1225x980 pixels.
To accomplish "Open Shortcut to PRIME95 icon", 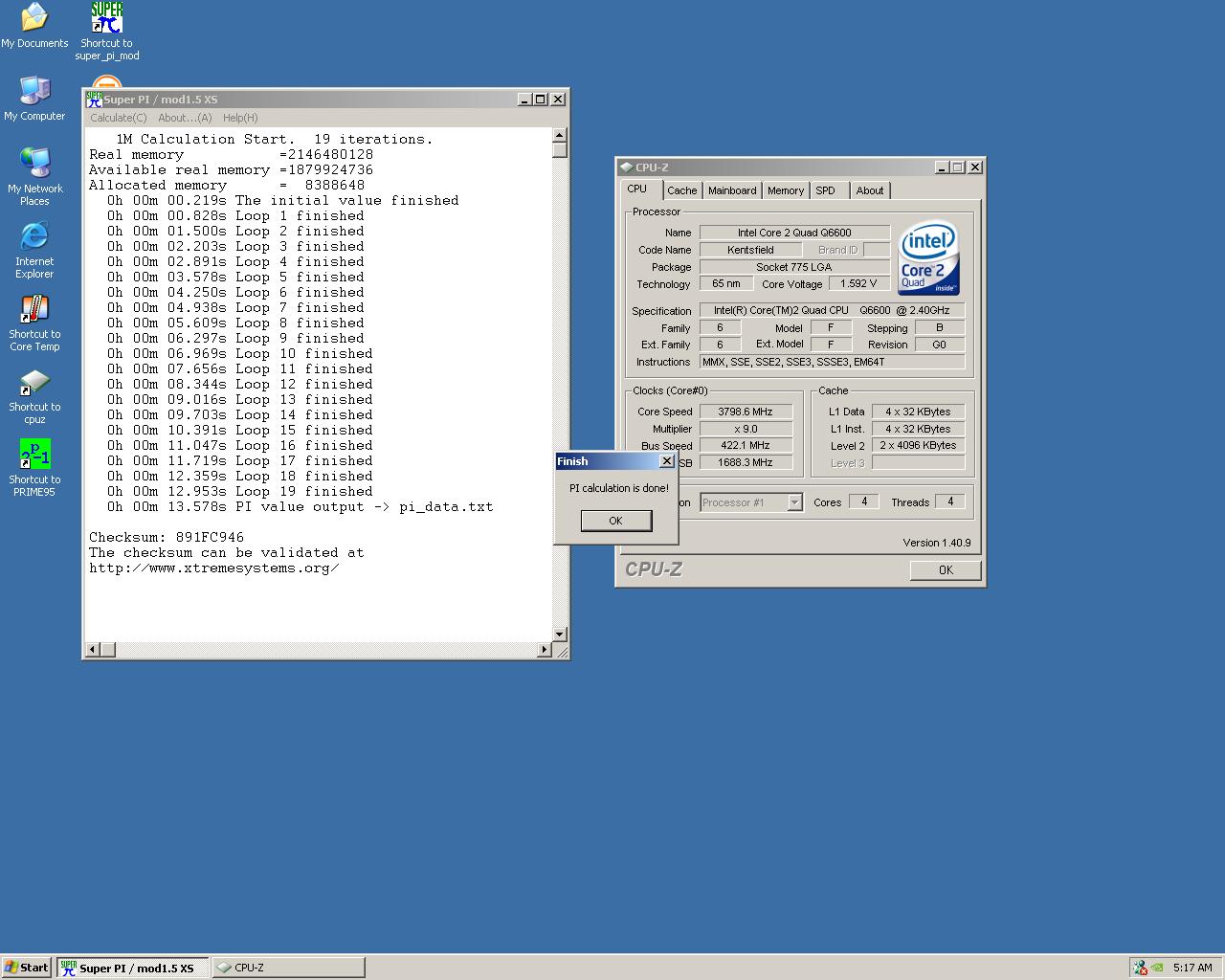I will click(34, 468).
